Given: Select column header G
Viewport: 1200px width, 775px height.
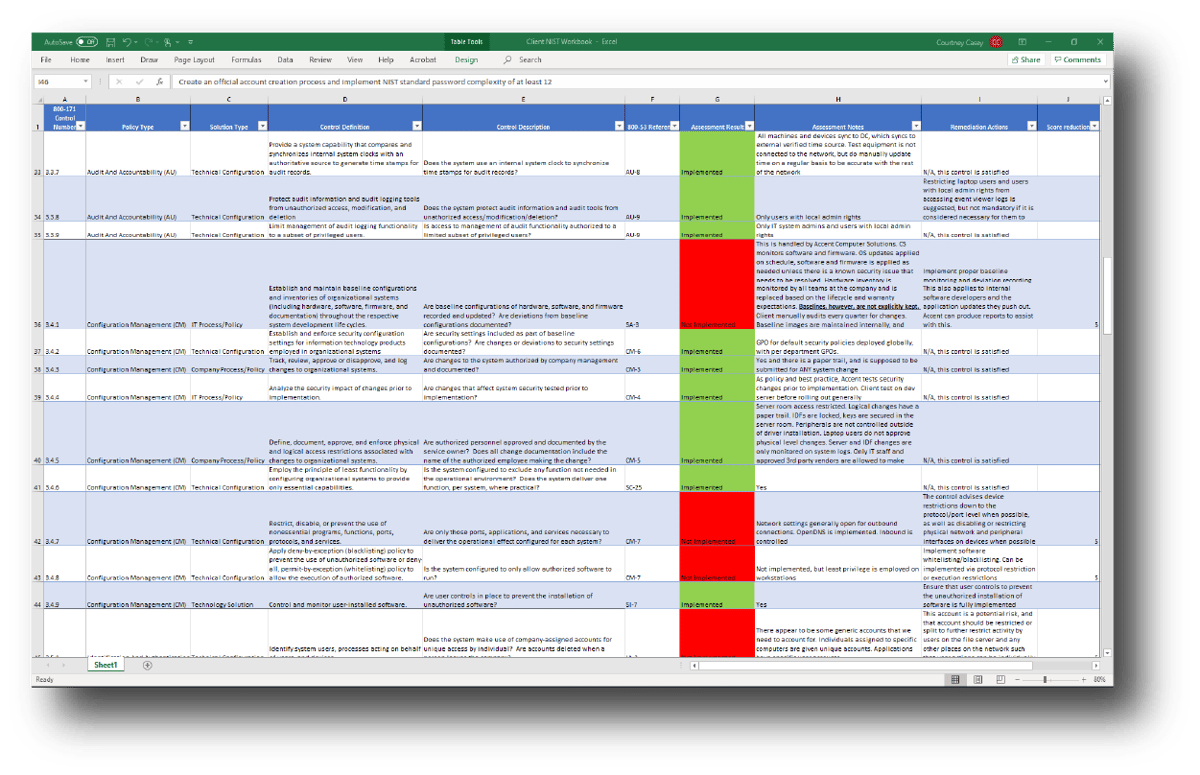Looking at the screenshot, I should tap(716, 100).
